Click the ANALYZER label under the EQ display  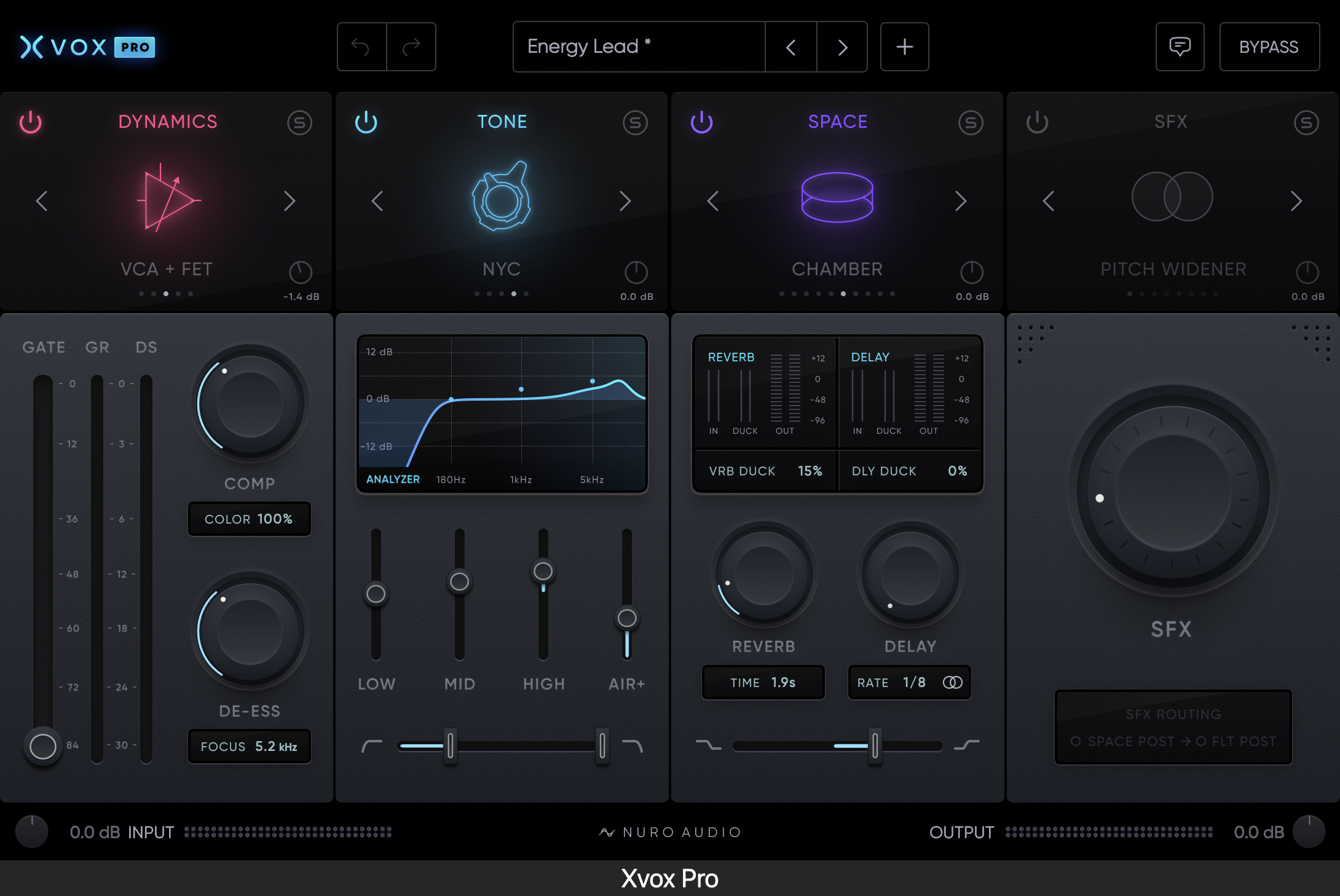392,479
